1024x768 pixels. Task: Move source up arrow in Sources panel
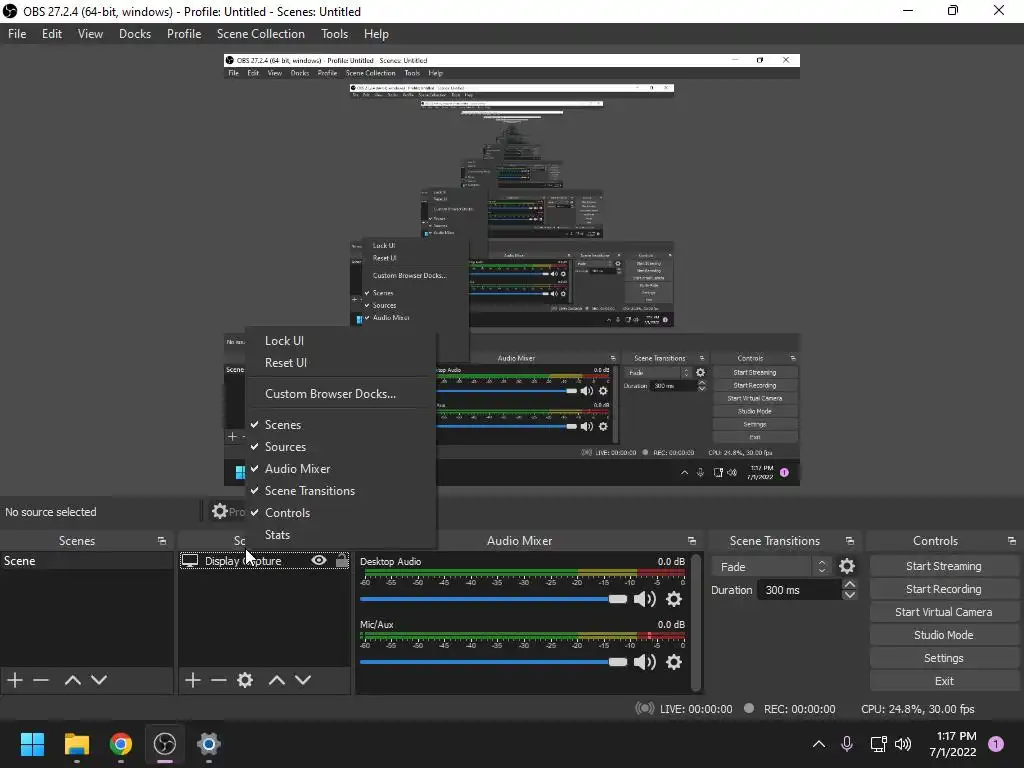[277, 680]
